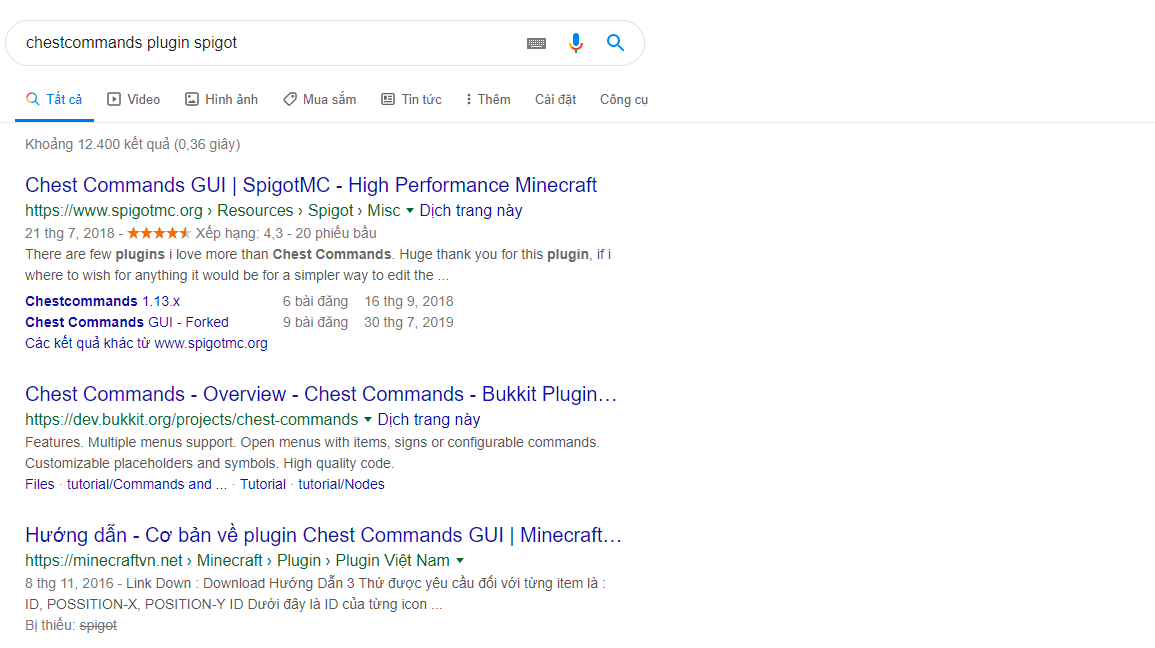Viewport: 1155px width, 648px height.
Task: Click the on-screen keyboard icon in search bar
Action: coord(537,43)
